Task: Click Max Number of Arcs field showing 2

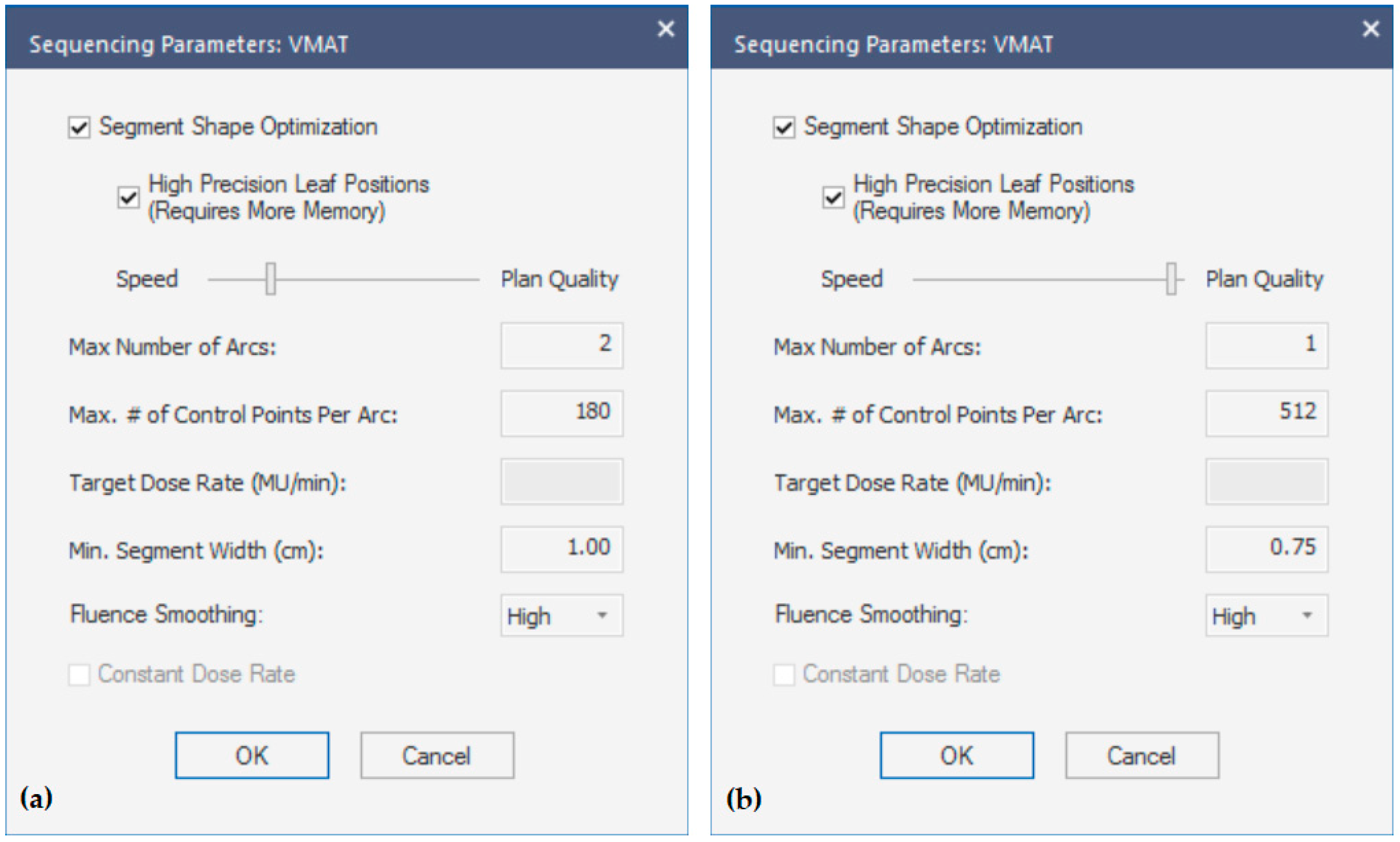Action: (x=562, y=345)
